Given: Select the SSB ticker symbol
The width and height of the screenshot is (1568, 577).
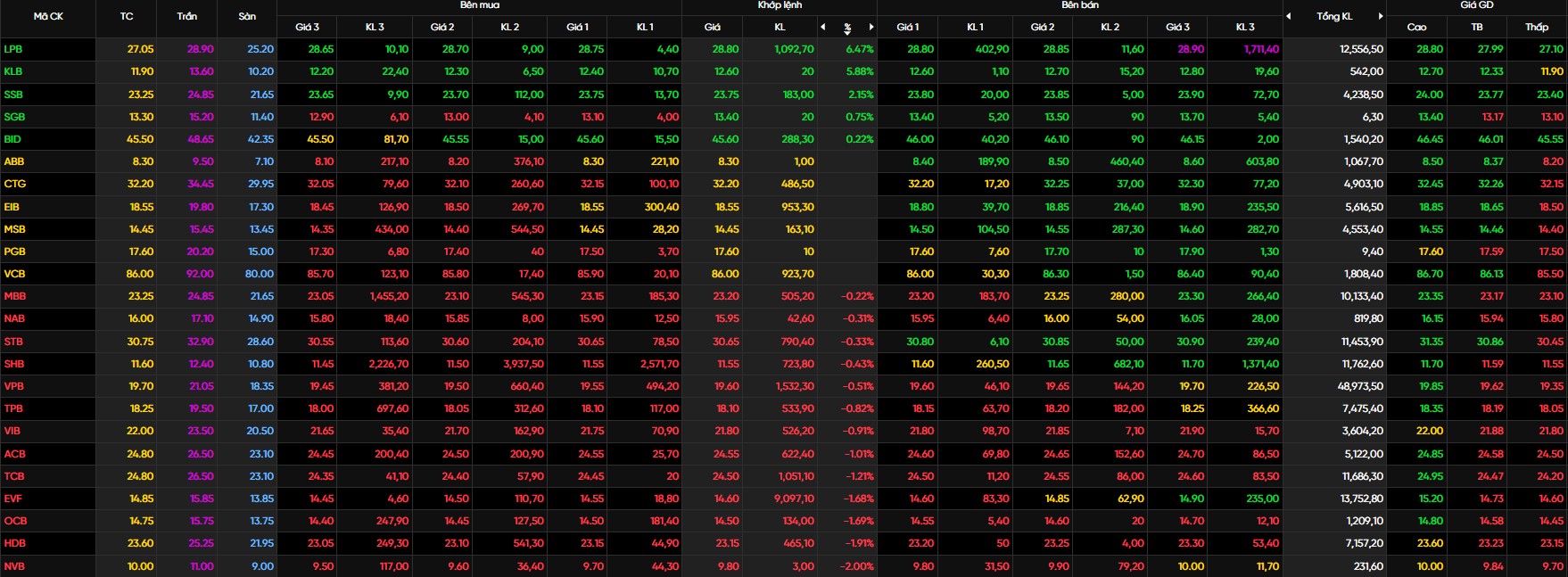Looking at the screenshot, I should click(x=13, y=95).
